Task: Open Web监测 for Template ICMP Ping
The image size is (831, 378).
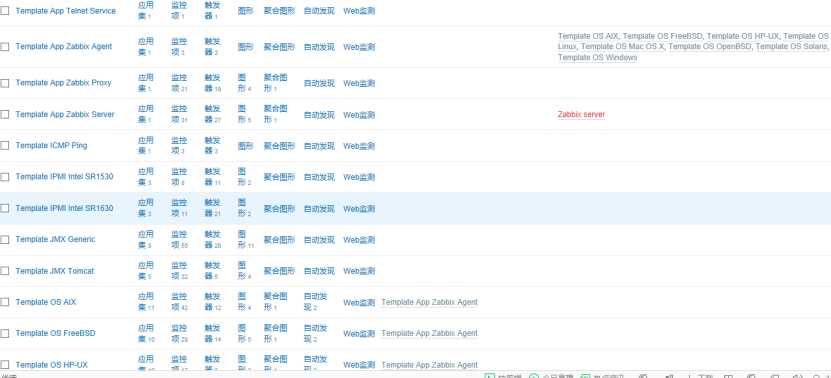Action: [359, 146]
